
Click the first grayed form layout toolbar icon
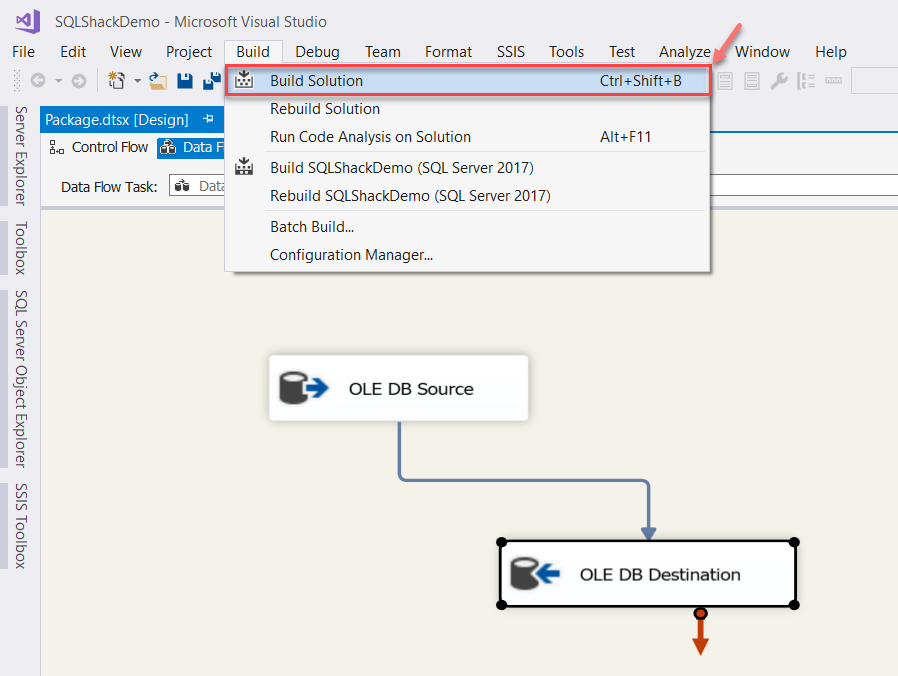click(x=725, y=81)
